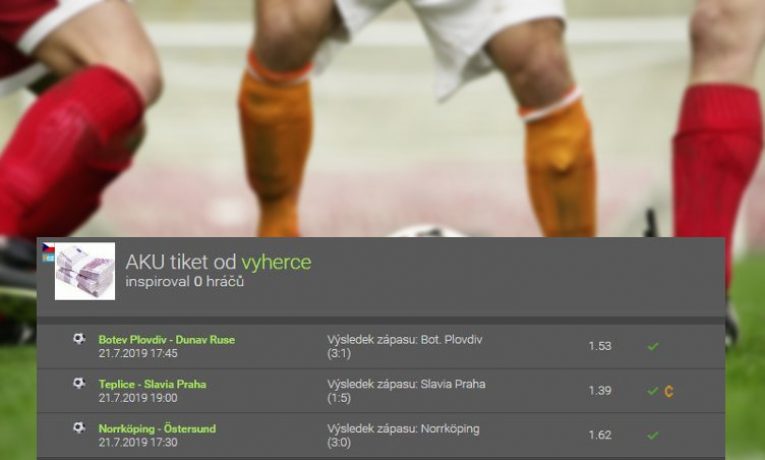Viewport: 765px width, 460px height.
Task: Click the soccer ball icon beside Botev Plovdiv match
Action: (x=79, y=339)
